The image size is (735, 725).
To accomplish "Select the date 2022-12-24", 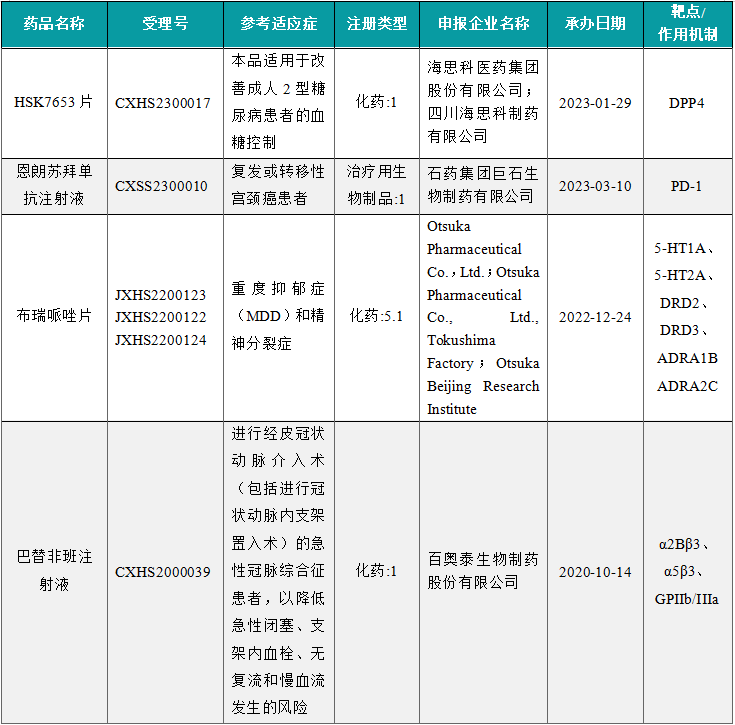I will [595, 317].
